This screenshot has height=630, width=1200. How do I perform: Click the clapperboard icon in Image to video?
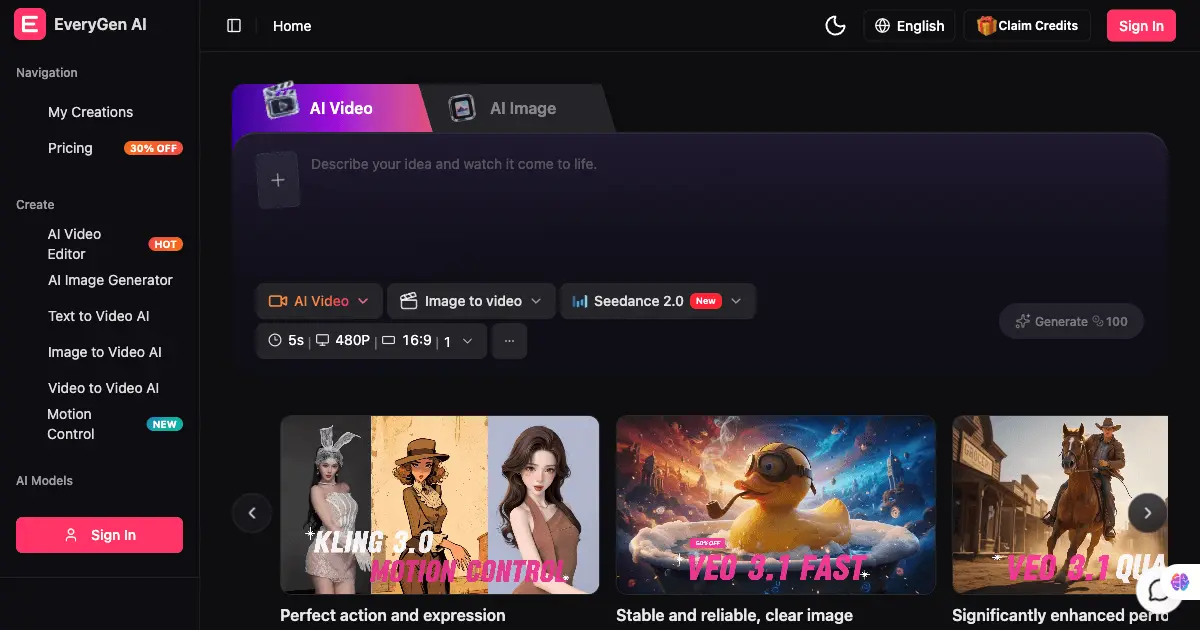(408, 301)
